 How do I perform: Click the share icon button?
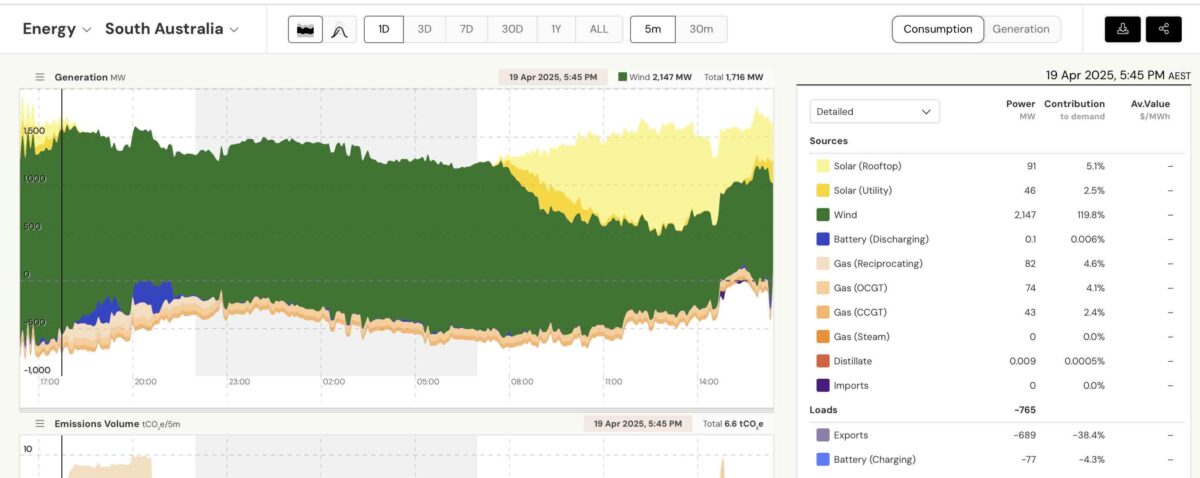point(1163,30)
